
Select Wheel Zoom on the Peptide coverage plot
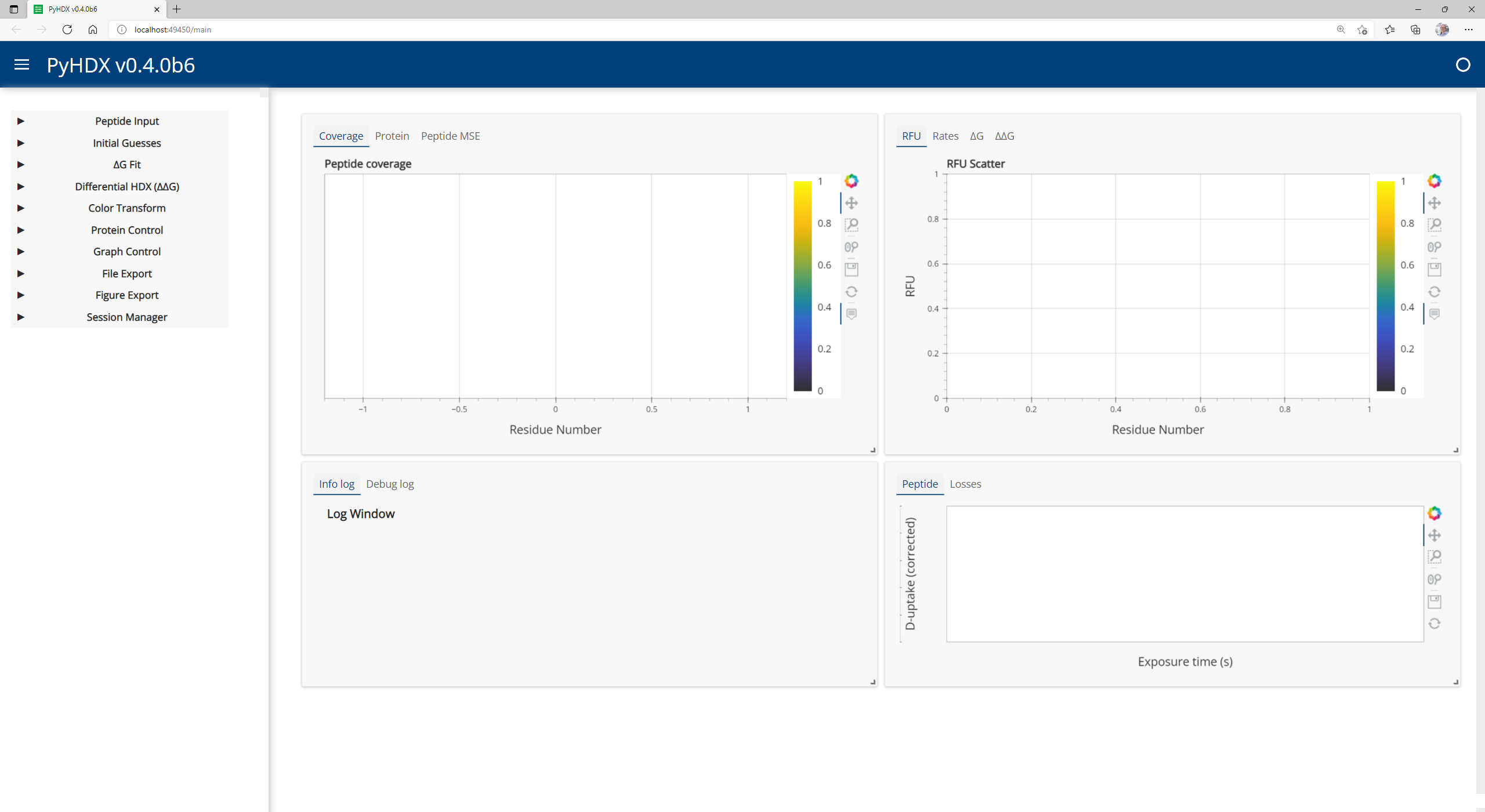[852, 246]
